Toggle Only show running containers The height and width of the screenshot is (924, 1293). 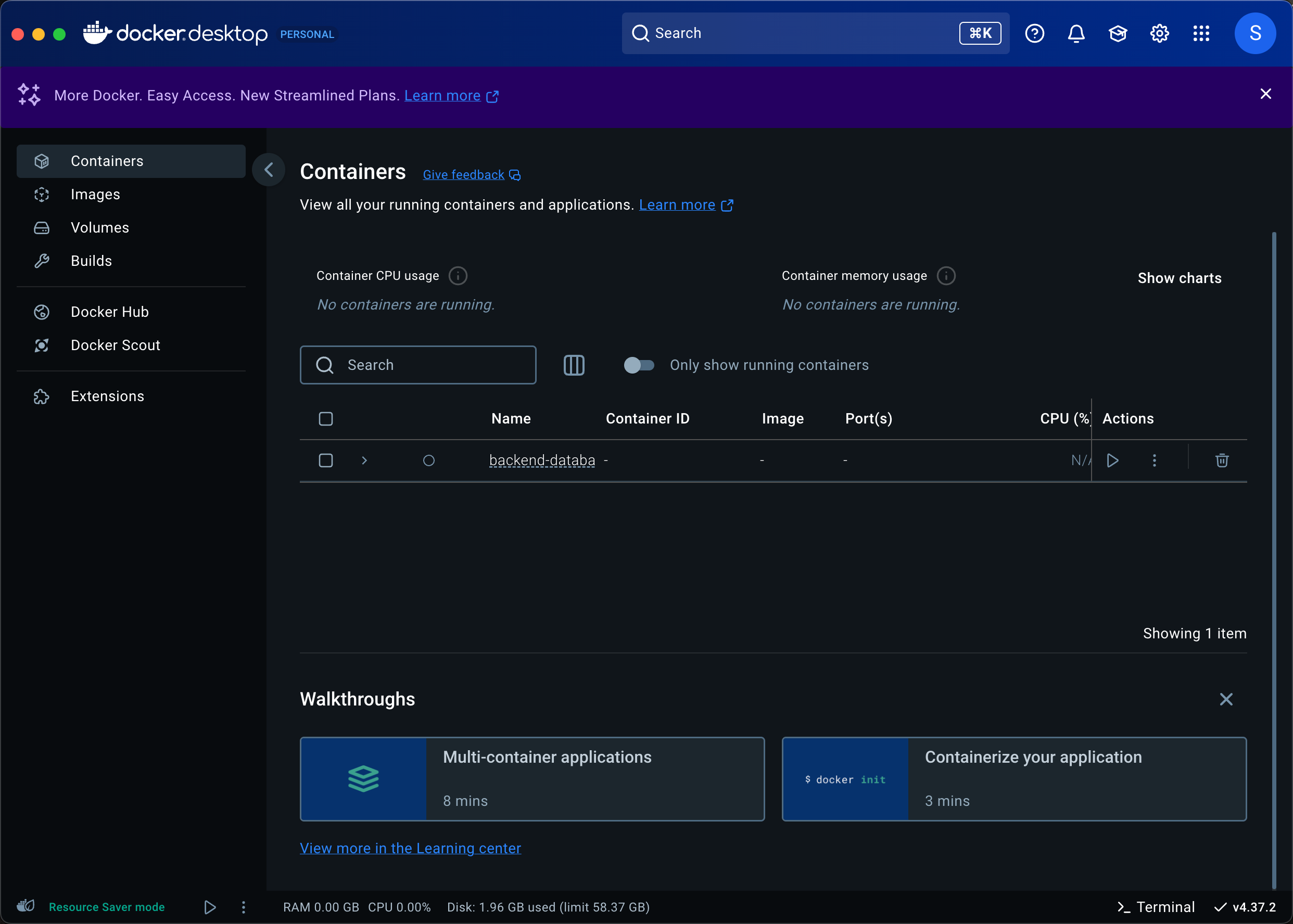point(639,365)
